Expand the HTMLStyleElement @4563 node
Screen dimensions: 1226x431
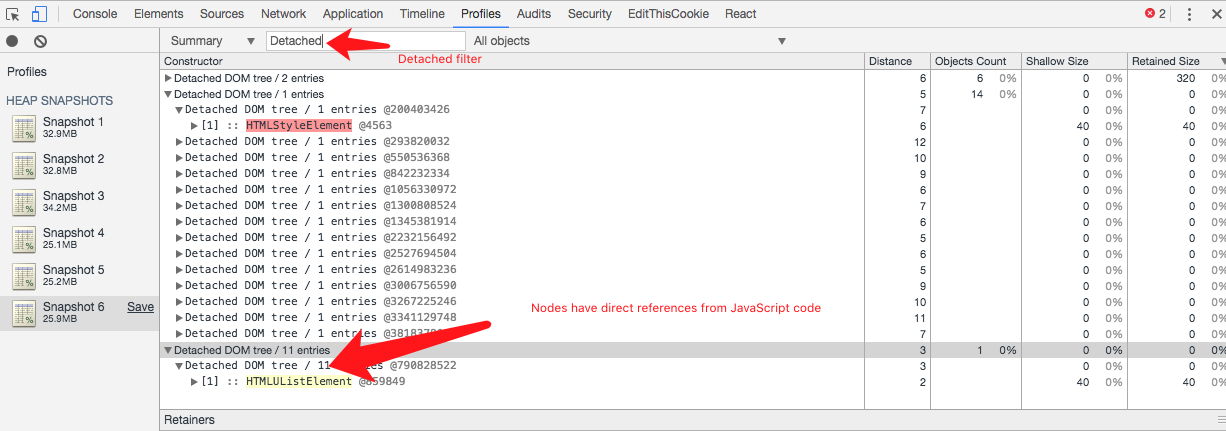click(x=195, y=126)
